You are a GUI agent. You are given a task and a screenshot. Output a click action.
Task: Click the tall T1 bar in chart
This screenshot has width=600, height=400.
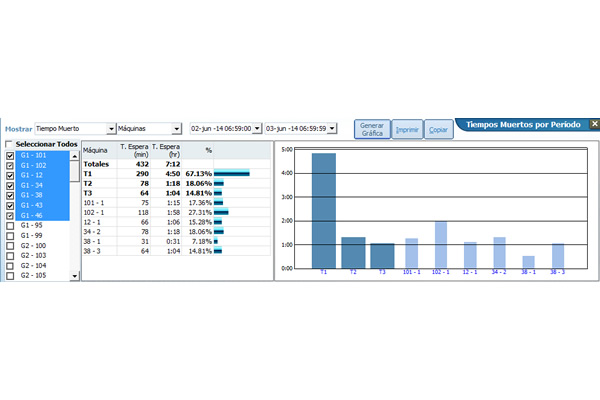[x=323, y=210]
